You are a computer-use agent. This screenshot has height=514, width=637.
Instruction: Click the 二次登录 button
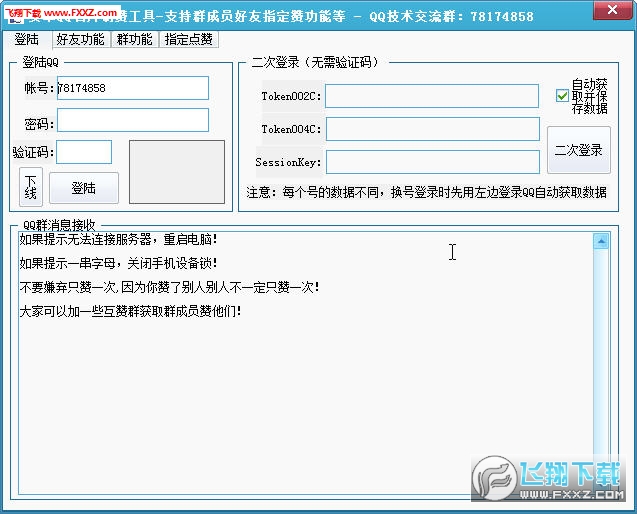(x=578, y=150)
